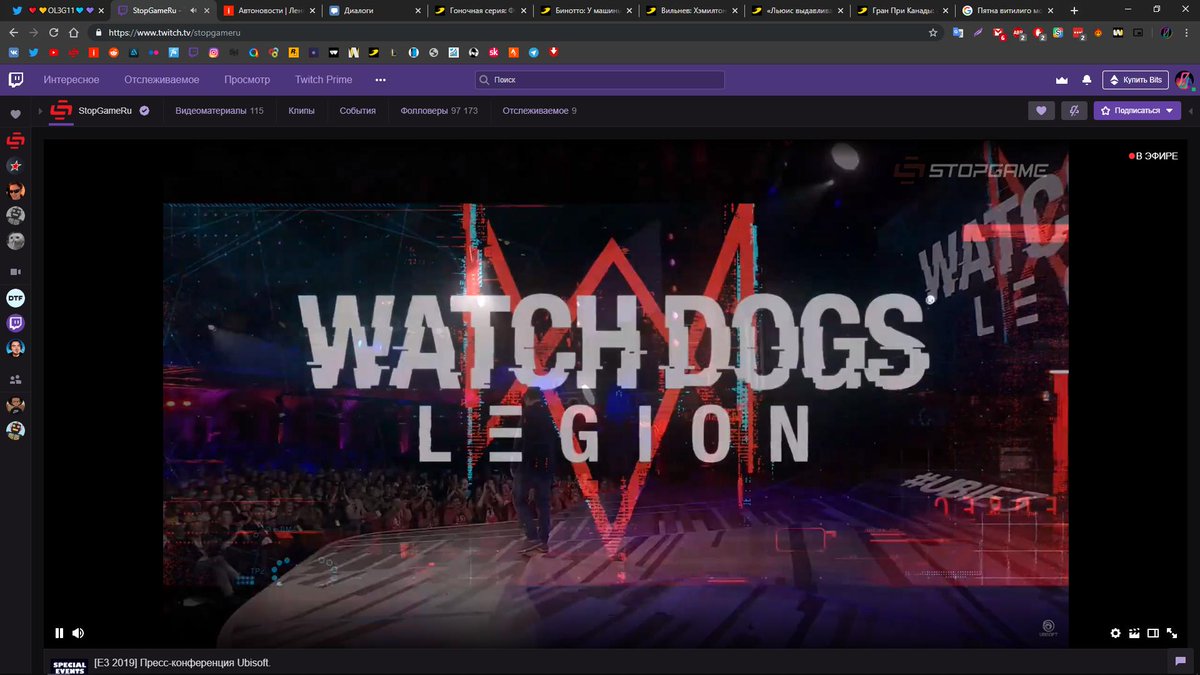
Task: Open the StopGame channel in the sidebar
Action: 15,139
